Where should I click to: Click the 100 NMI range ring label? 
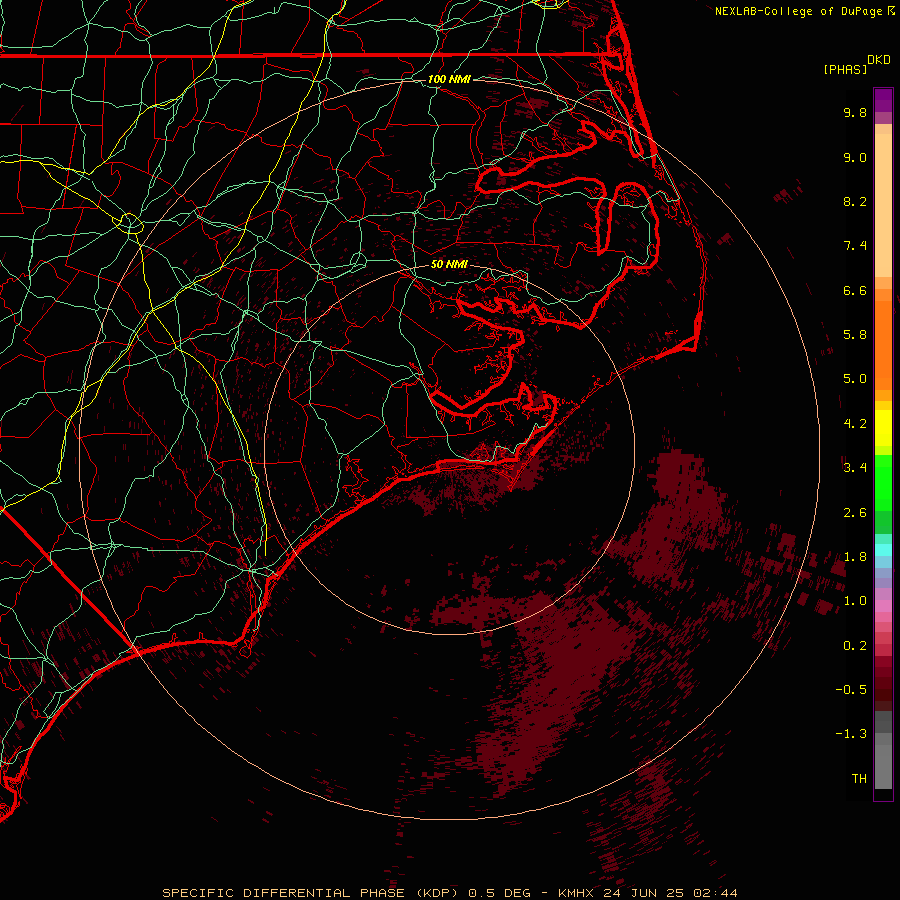click(x=449, y=79)
